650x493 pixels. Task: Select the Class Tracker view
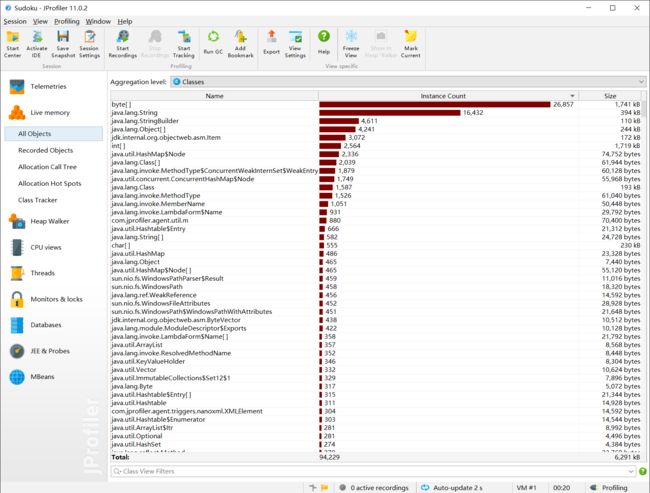click(38, 200)
